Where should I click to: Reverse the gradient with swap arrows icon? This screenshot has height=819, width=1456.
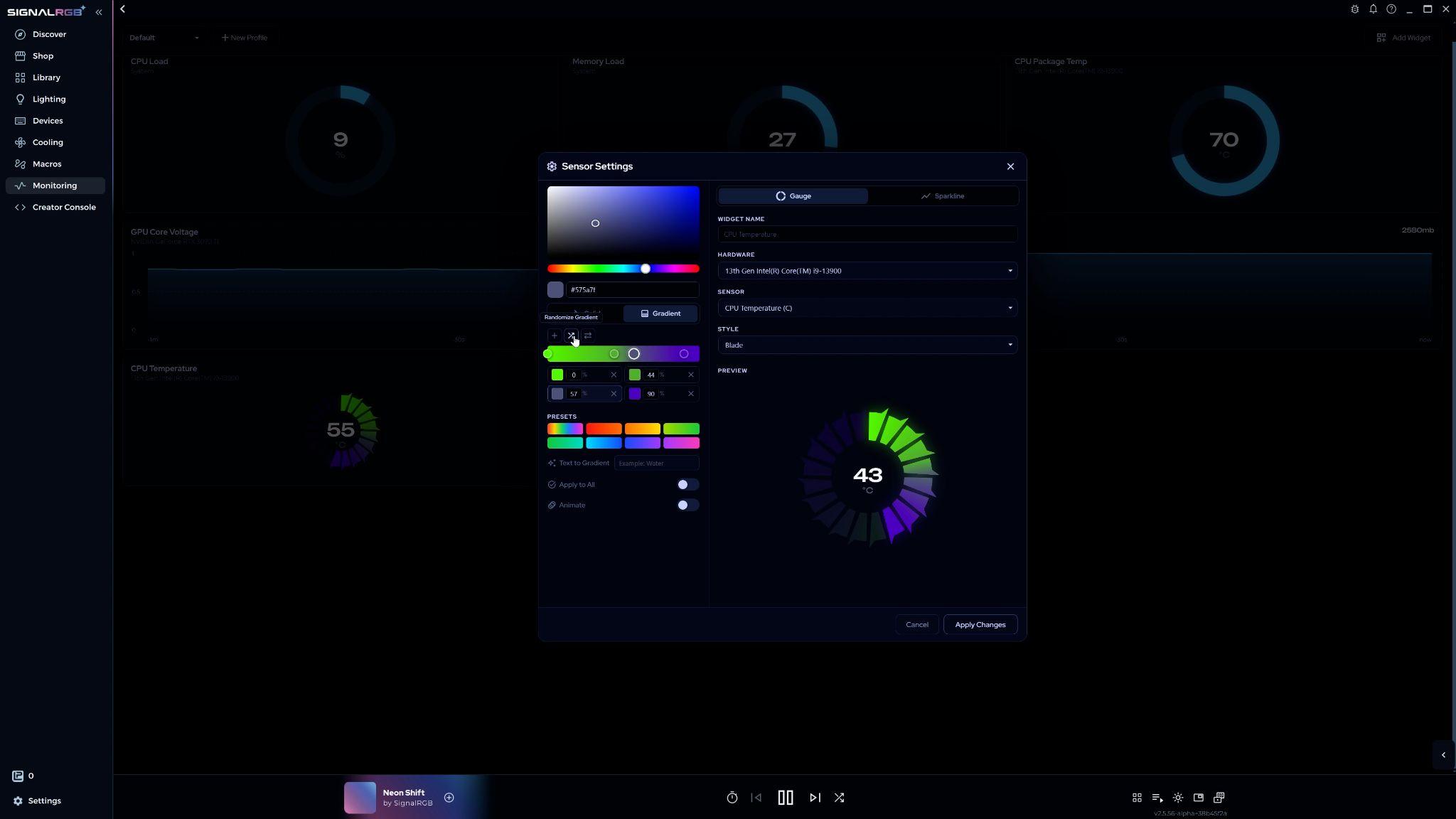click(588, 336)
